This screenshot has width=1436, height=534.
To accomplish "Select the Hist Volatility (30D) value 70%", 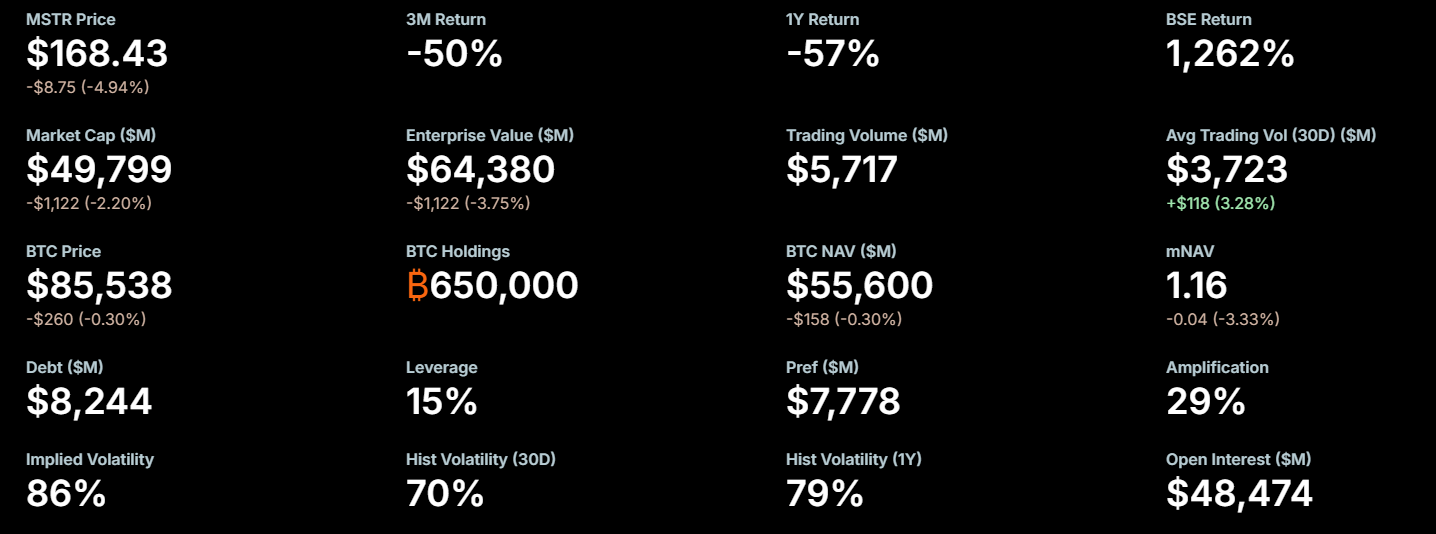I will coord(445,493).
